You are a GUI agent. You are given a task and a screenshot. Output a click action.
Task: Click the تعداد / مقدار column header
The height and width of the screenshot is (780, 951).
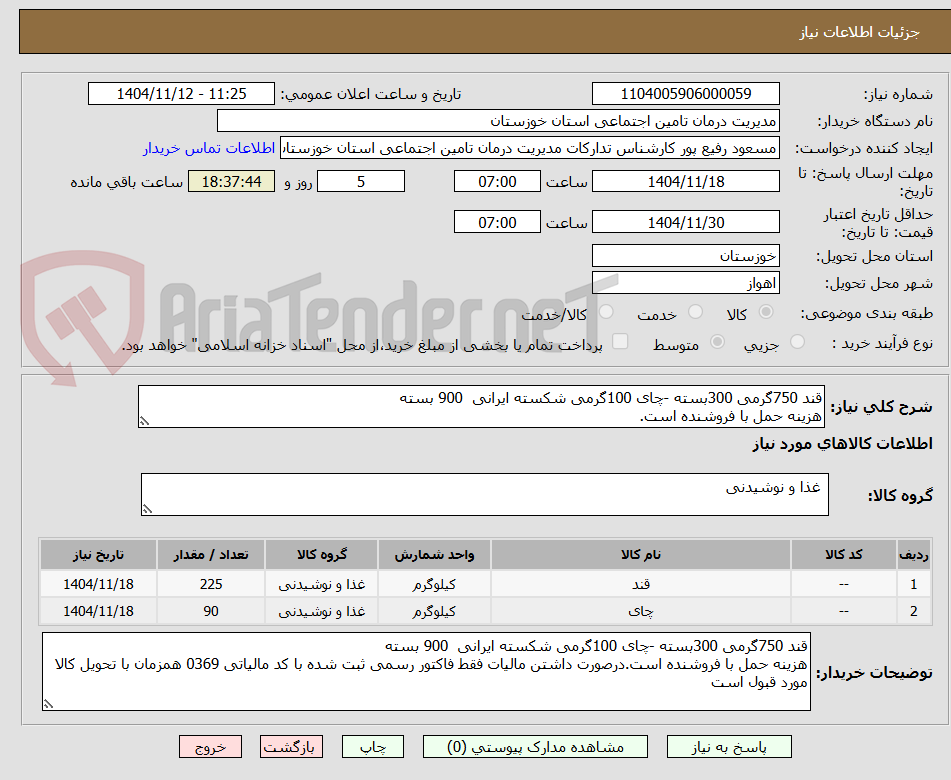click(x=210, y=554)
